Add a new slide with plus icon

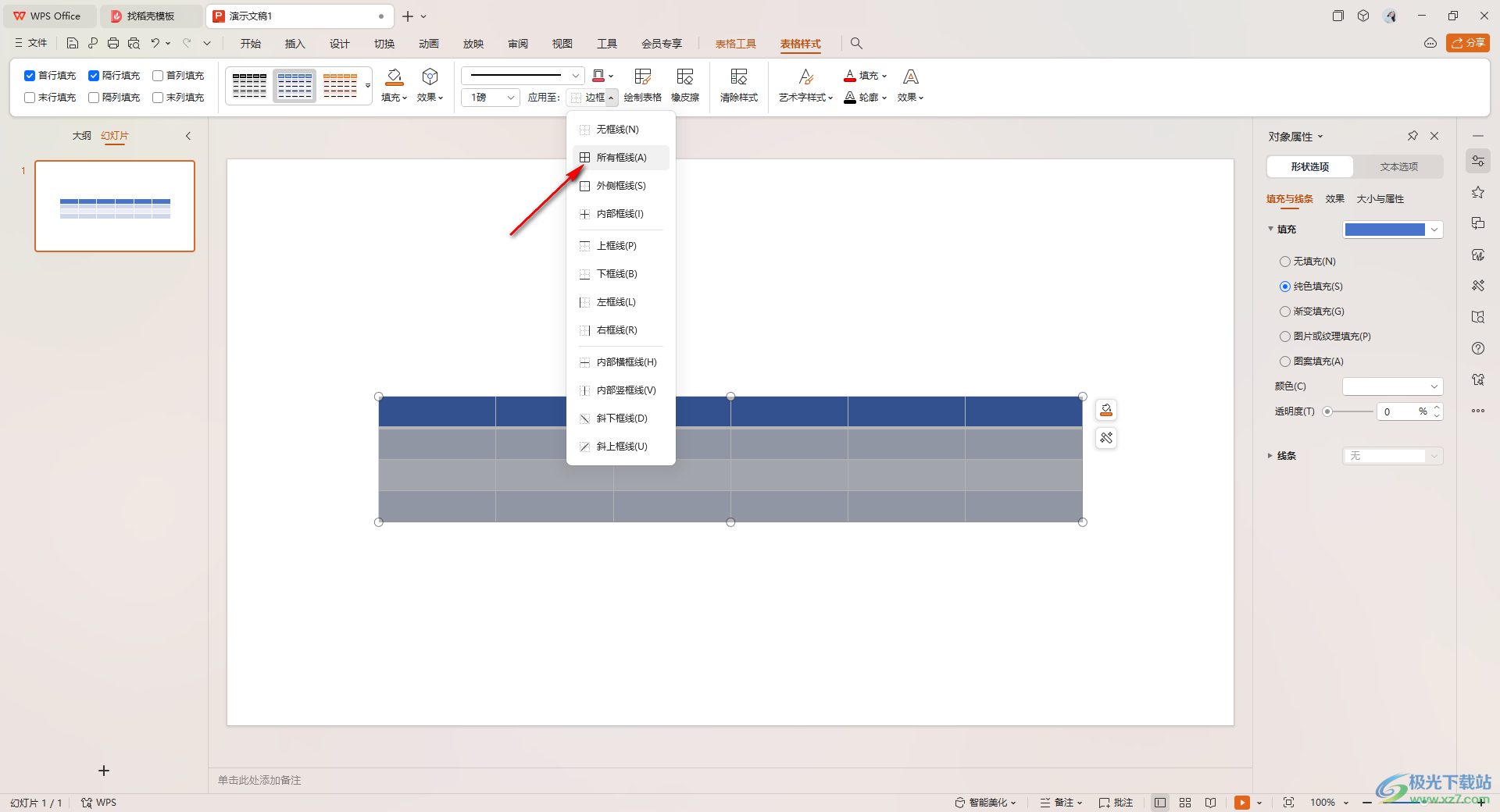click(104, 771)
